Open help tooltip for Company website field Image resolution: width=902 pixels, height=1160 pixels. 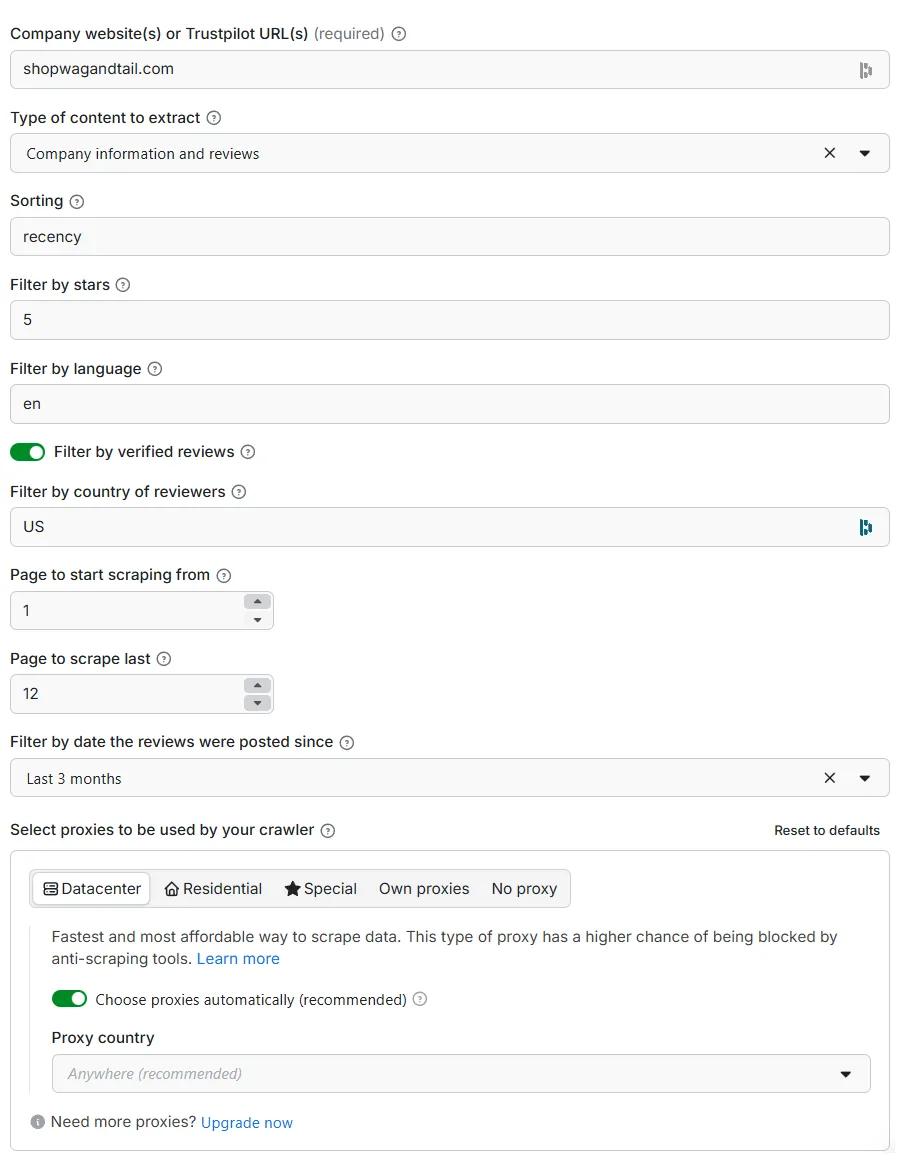pos(398,33)
